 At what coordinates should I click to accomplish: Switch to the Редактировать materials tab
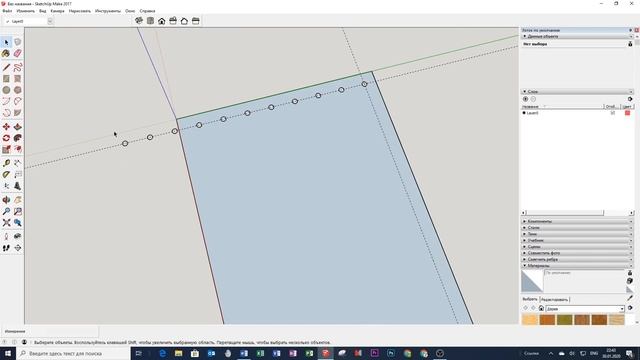pos(554,300)
